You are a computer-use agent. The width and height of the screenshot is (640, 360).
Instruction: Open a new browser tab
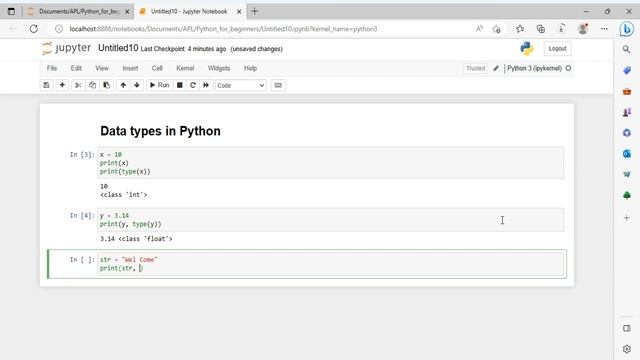pyautogui.click(x=255, y=11)
